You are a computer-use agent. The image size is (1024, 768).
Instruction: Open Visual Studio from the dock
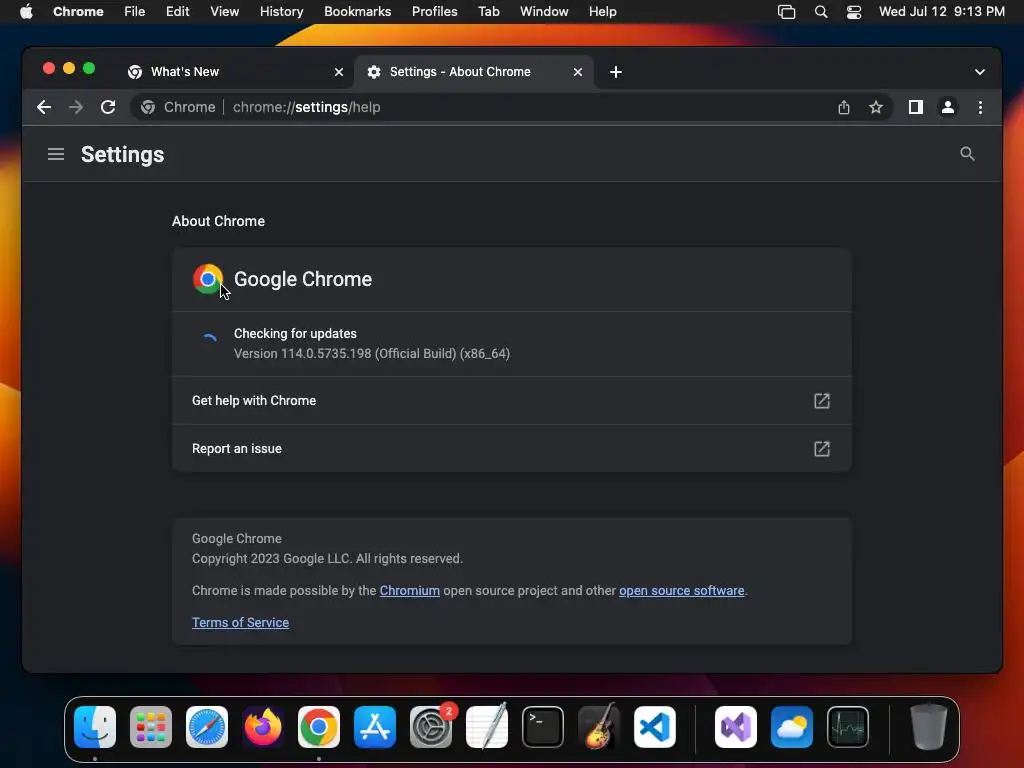click(736, 727)
